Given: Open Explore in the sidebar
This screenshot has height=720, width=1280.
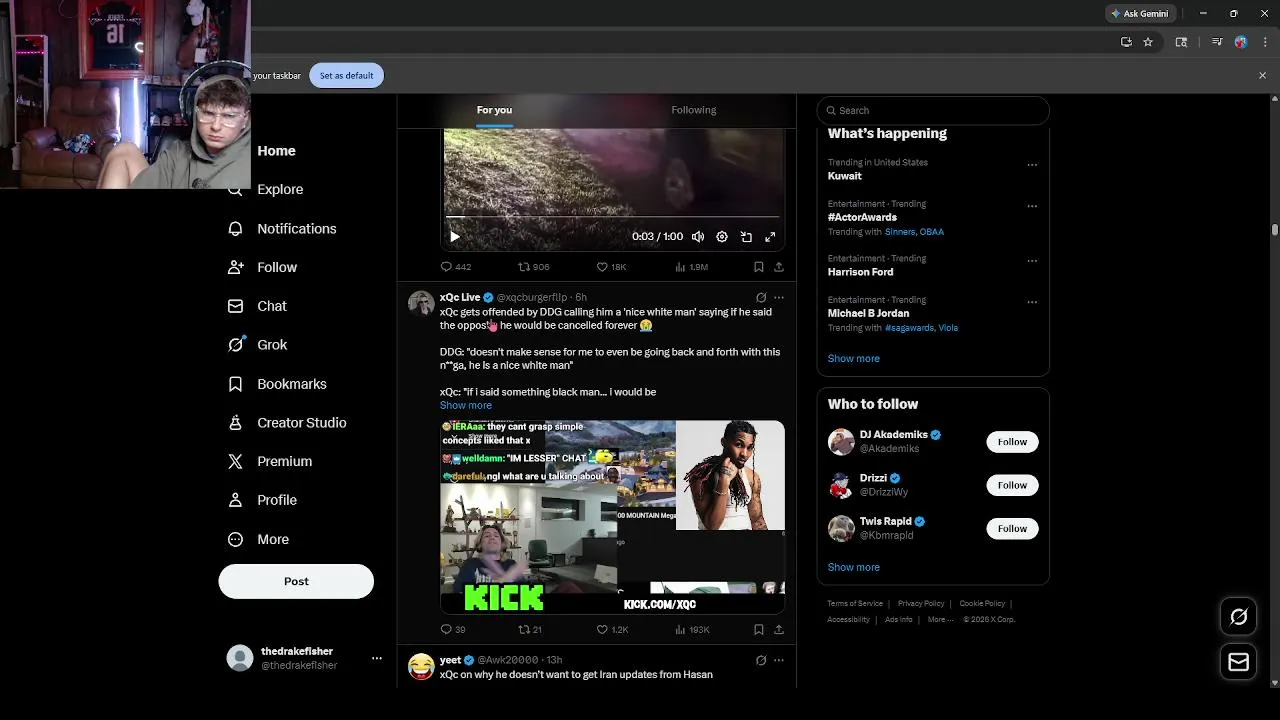Looking at the screenshot, I should [280, 189].
